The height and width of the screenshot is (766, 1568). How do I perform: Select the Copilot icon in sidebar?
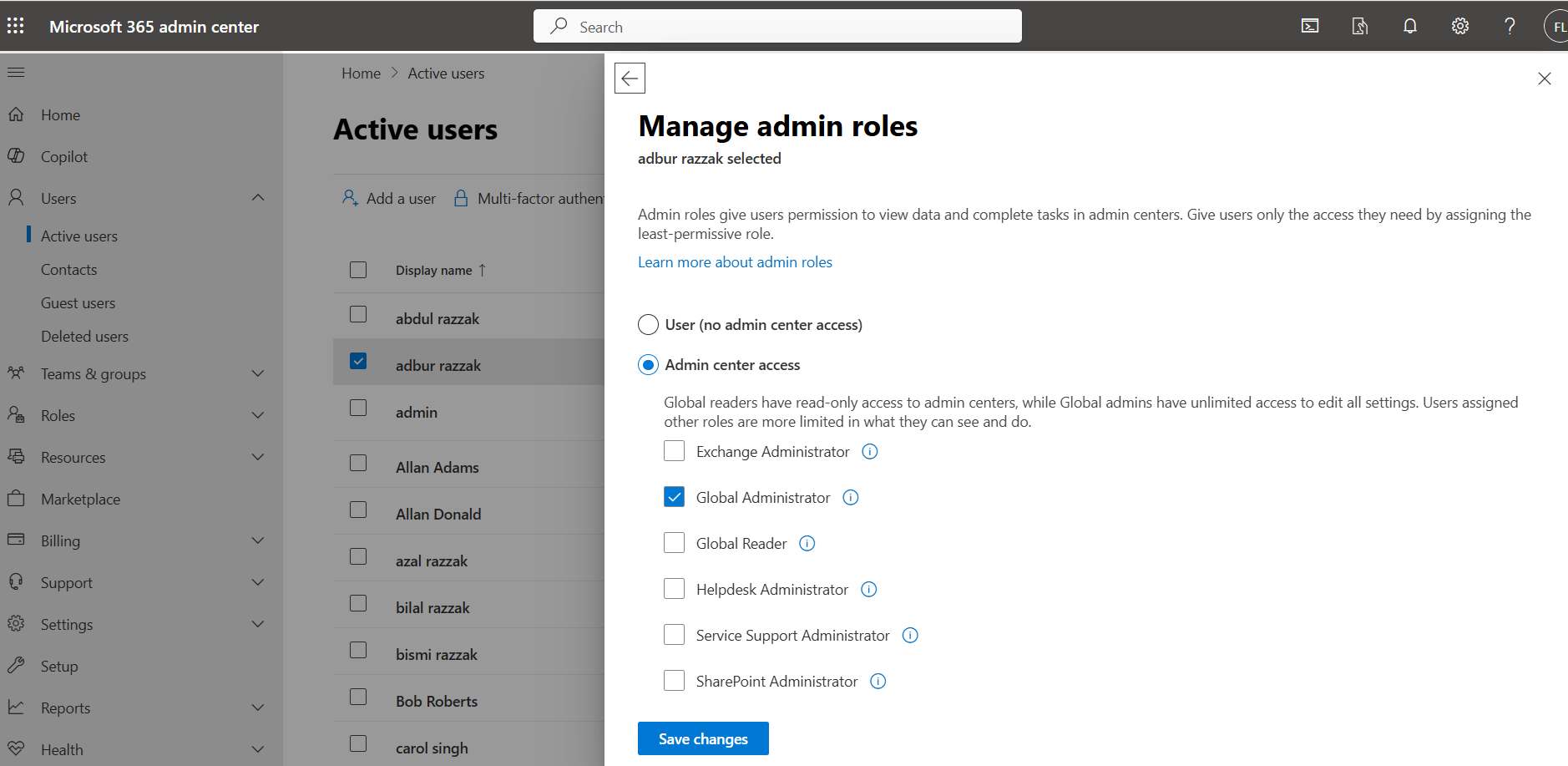tap(16, 156)
